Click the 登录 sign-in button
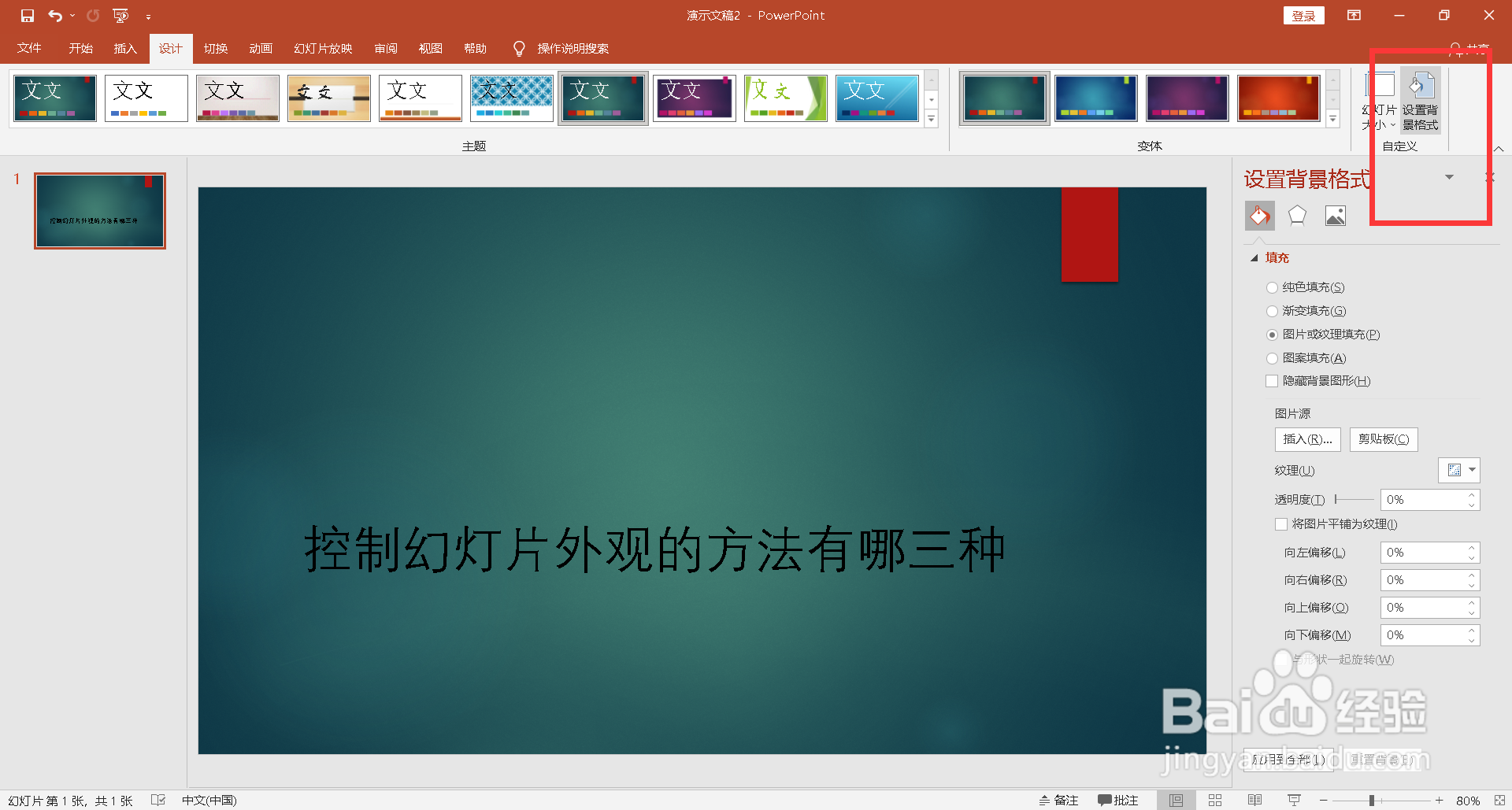Viewport: 1512px width, 810px height. (1304, 16)
